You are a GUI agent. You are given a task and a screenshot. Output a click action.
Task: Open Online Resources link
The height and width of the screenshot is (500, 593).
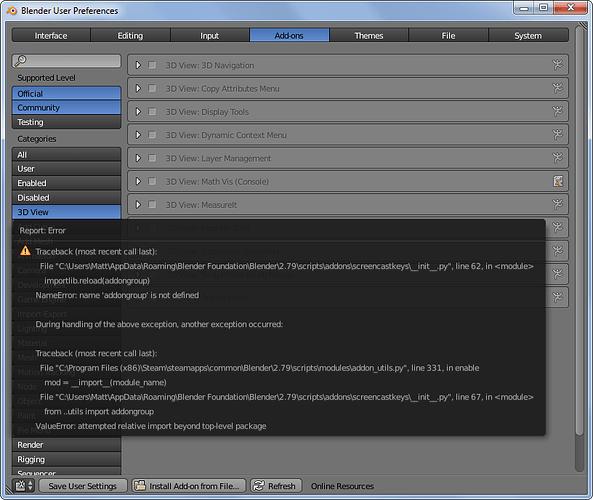[342, 486]
